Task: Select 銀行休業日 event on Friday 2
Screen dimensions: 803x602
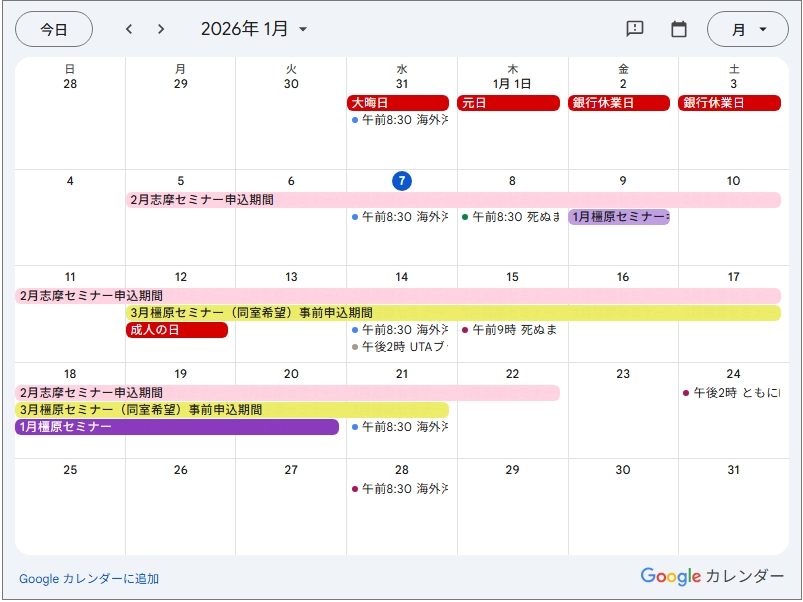Action: [x=619, y=103]
